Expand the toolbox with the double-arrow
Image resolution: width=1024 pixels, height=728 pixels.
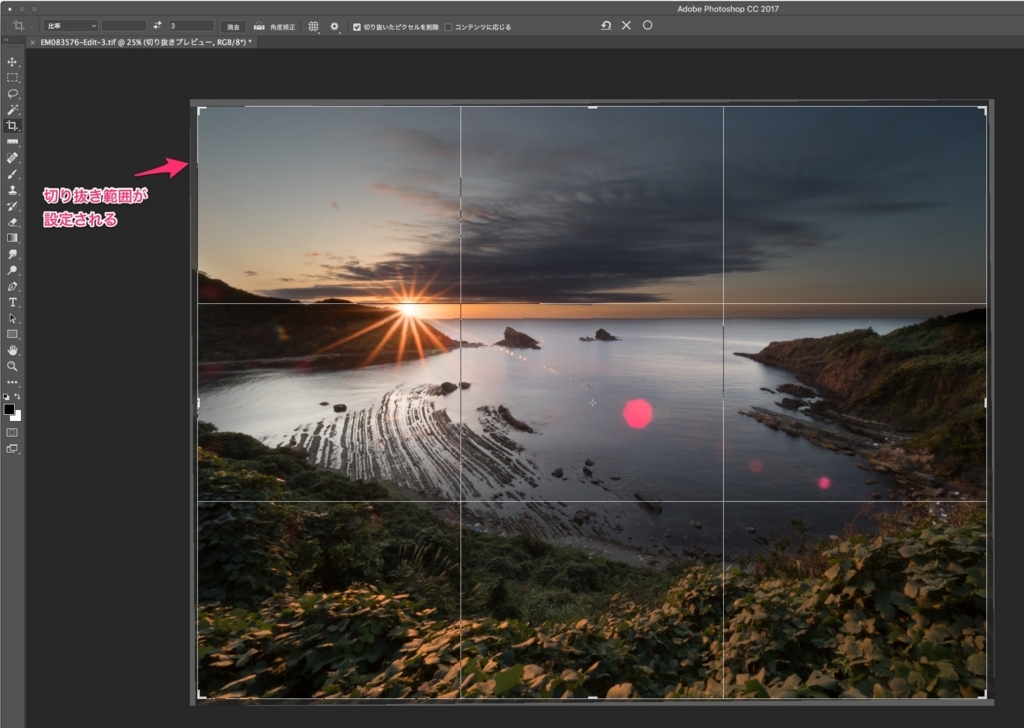click(x=6, y=40)
